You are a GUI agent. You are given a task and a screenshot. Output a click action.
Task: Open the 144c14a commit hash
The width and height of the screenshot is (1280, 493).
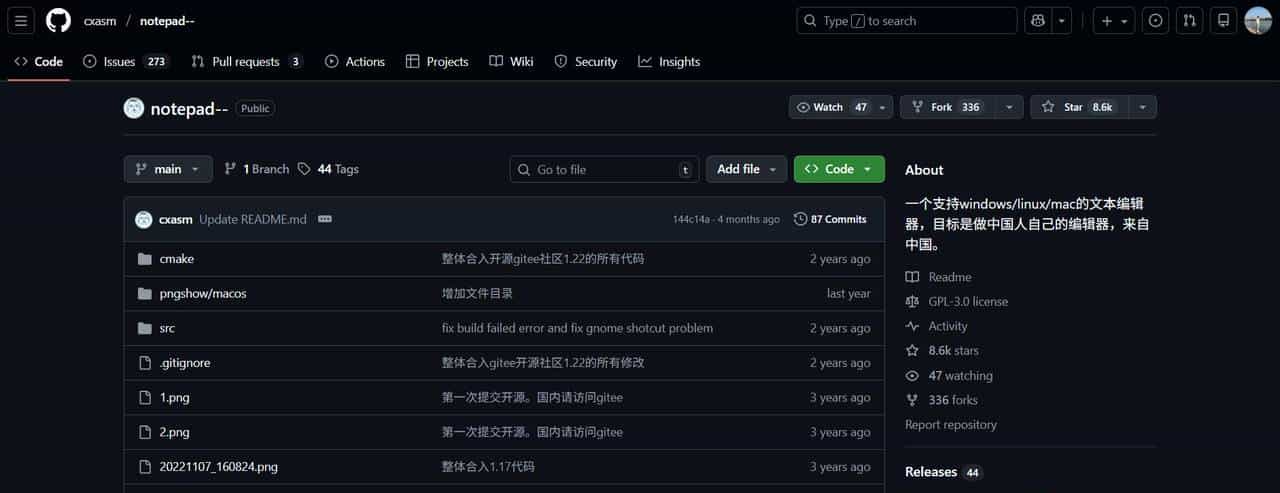click(692, 219)
